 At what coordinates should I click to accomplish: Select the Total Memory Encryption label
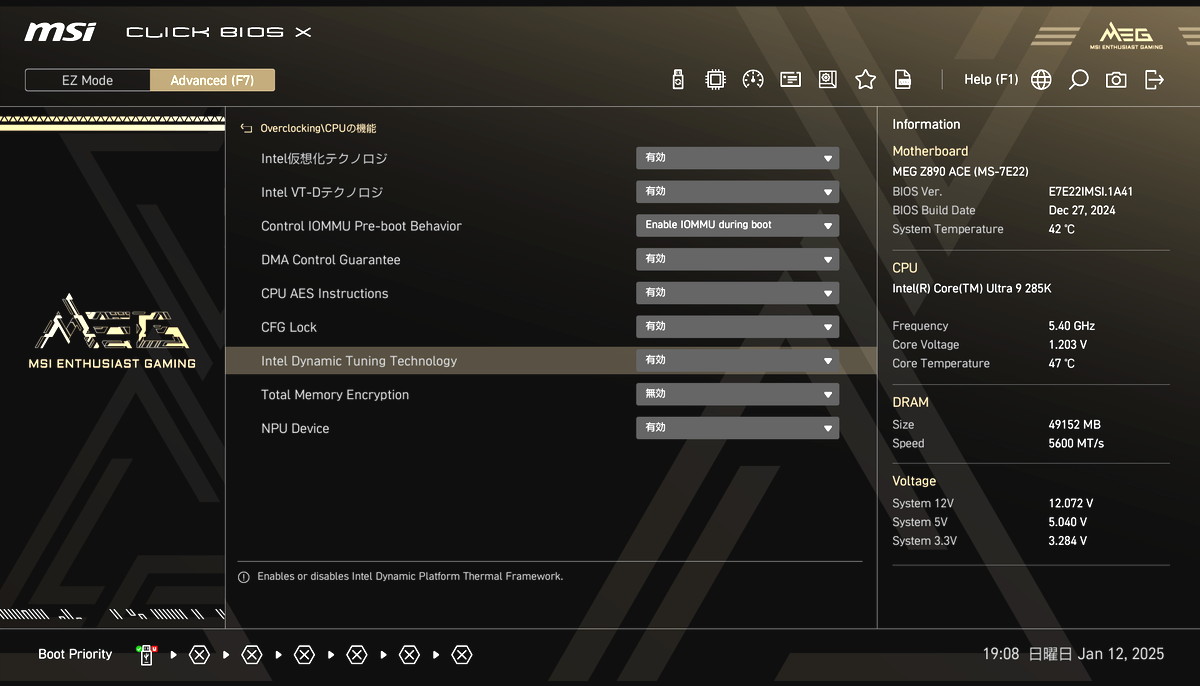(x=335, y=395)
